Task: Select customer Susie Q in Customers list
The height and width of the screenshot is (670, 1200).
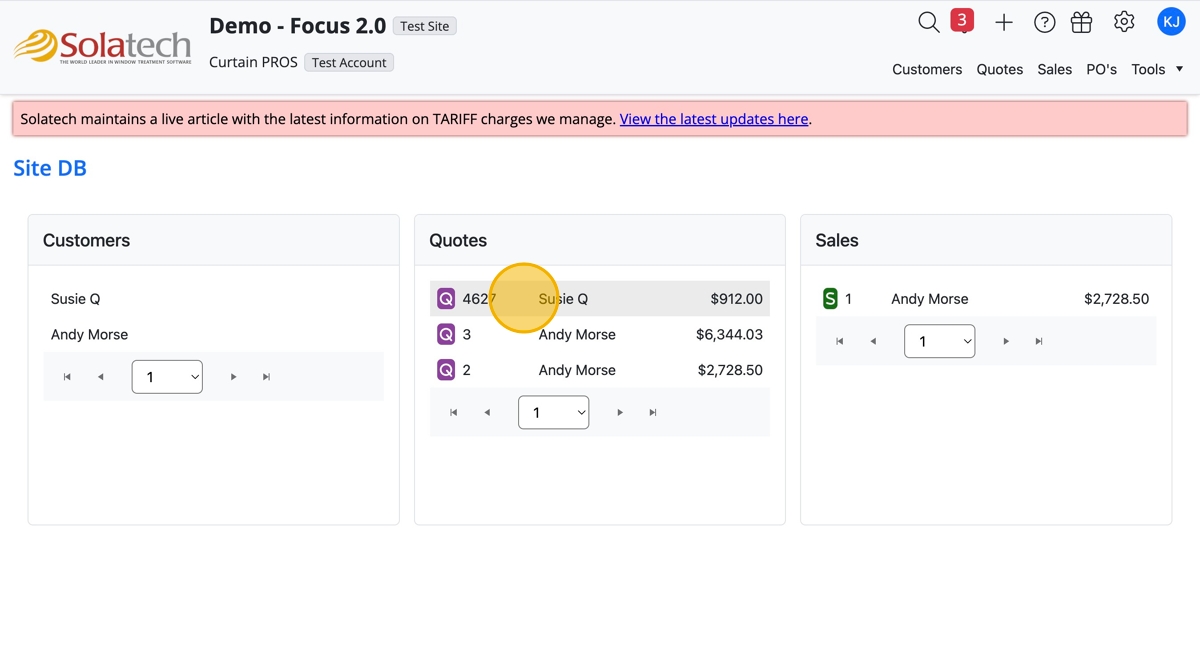Action: (x=76, y=299)
